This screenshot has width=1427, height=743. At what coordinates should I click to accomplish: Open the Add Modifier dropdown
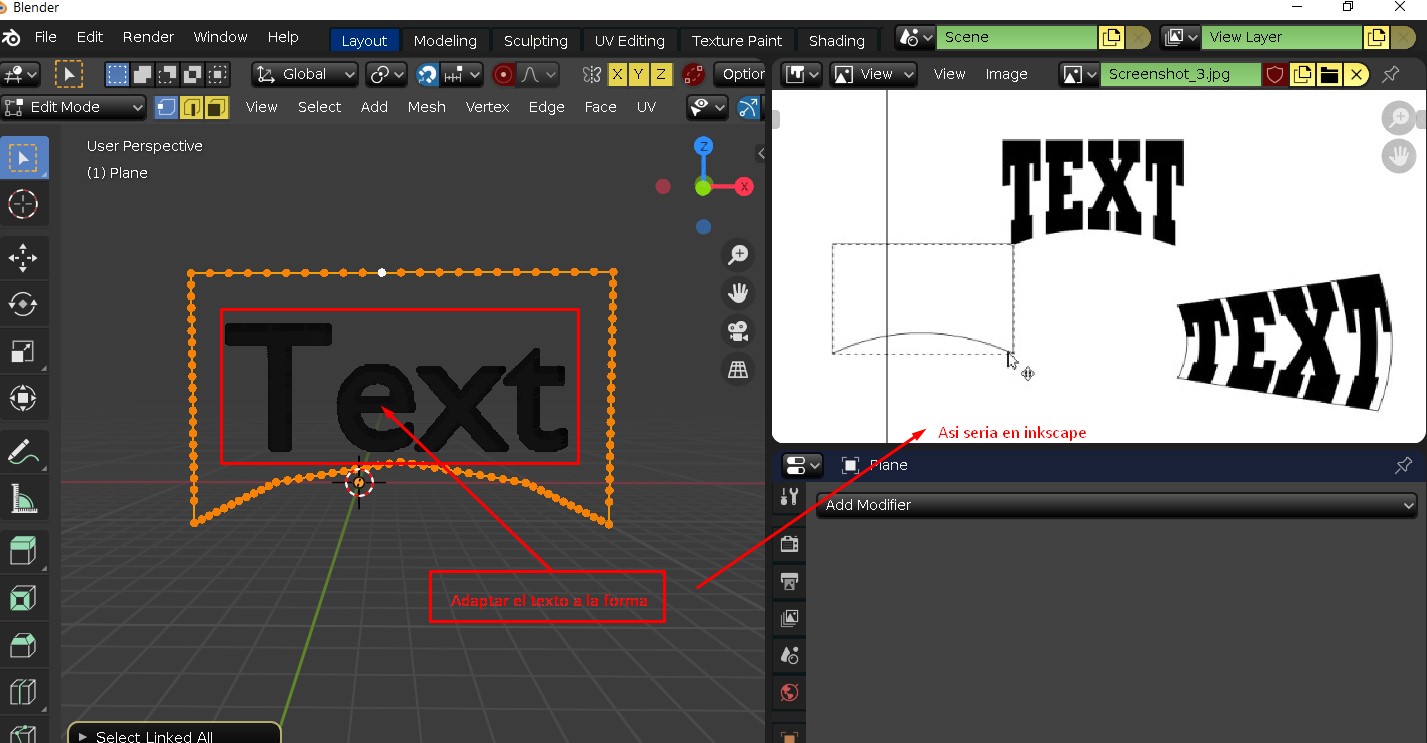(1117, 505)
